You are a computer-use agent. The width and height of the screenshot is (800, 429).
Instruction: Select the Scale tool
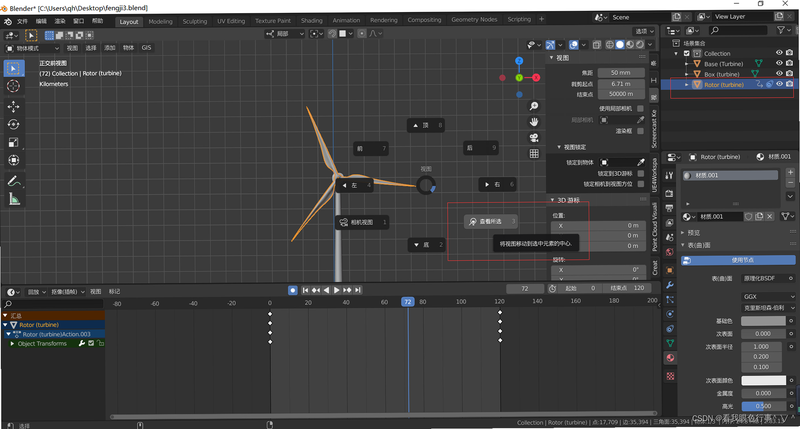pos(14,142)
